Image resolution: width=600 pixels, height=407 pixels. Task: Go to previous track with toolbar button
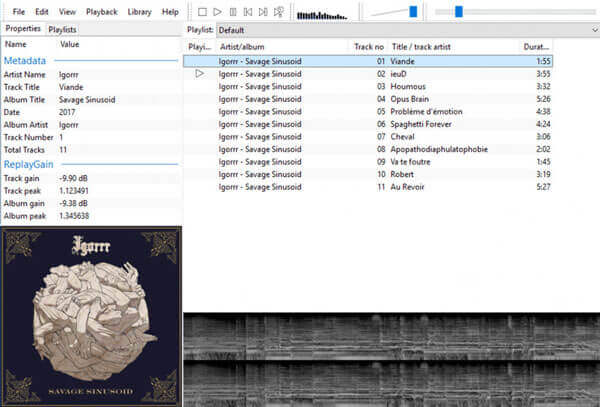(x=248, y=12)
